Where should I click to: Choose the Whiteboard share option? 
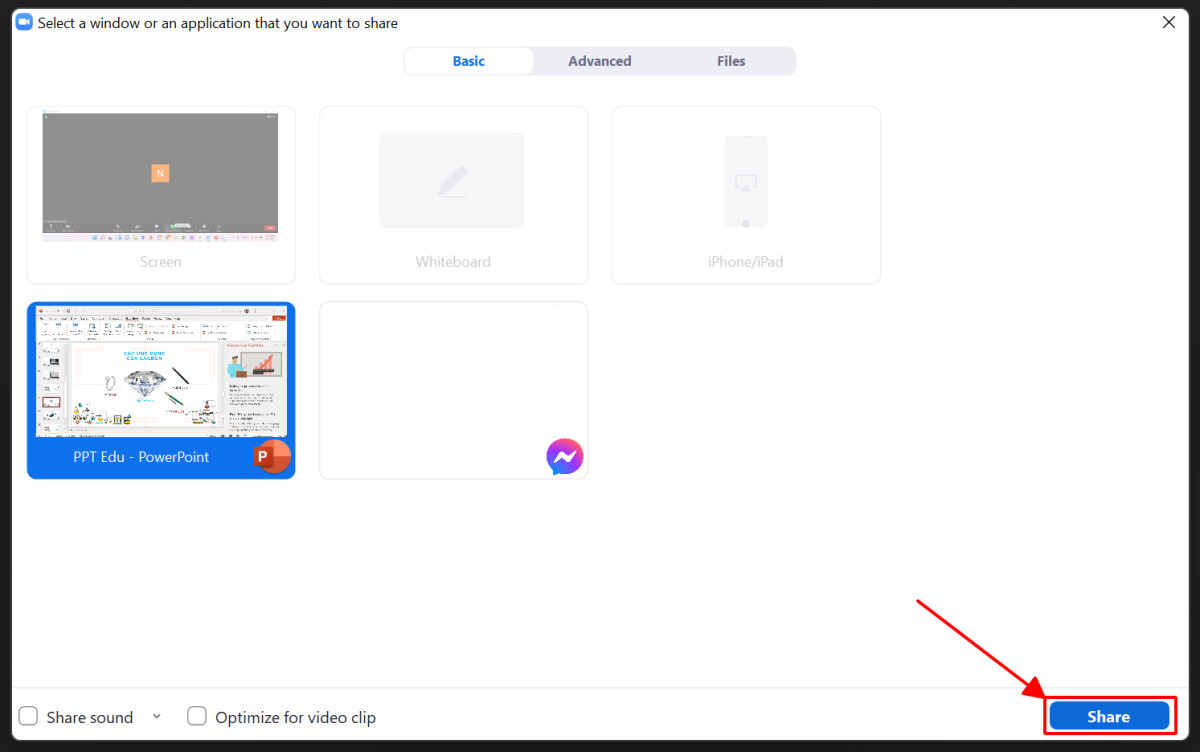[x=453, y=195]
